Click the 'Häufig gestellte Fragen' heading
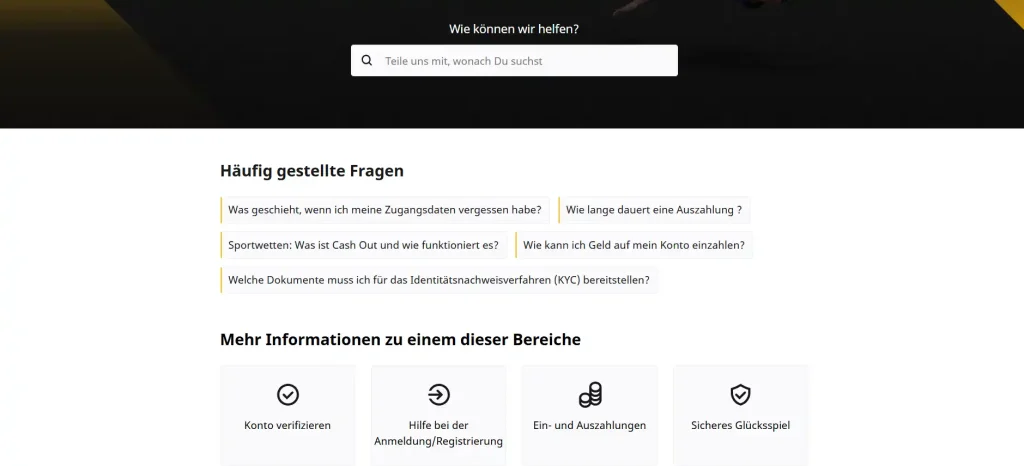The width and height of the screenshot is (1024, 466). coord(312,171)
